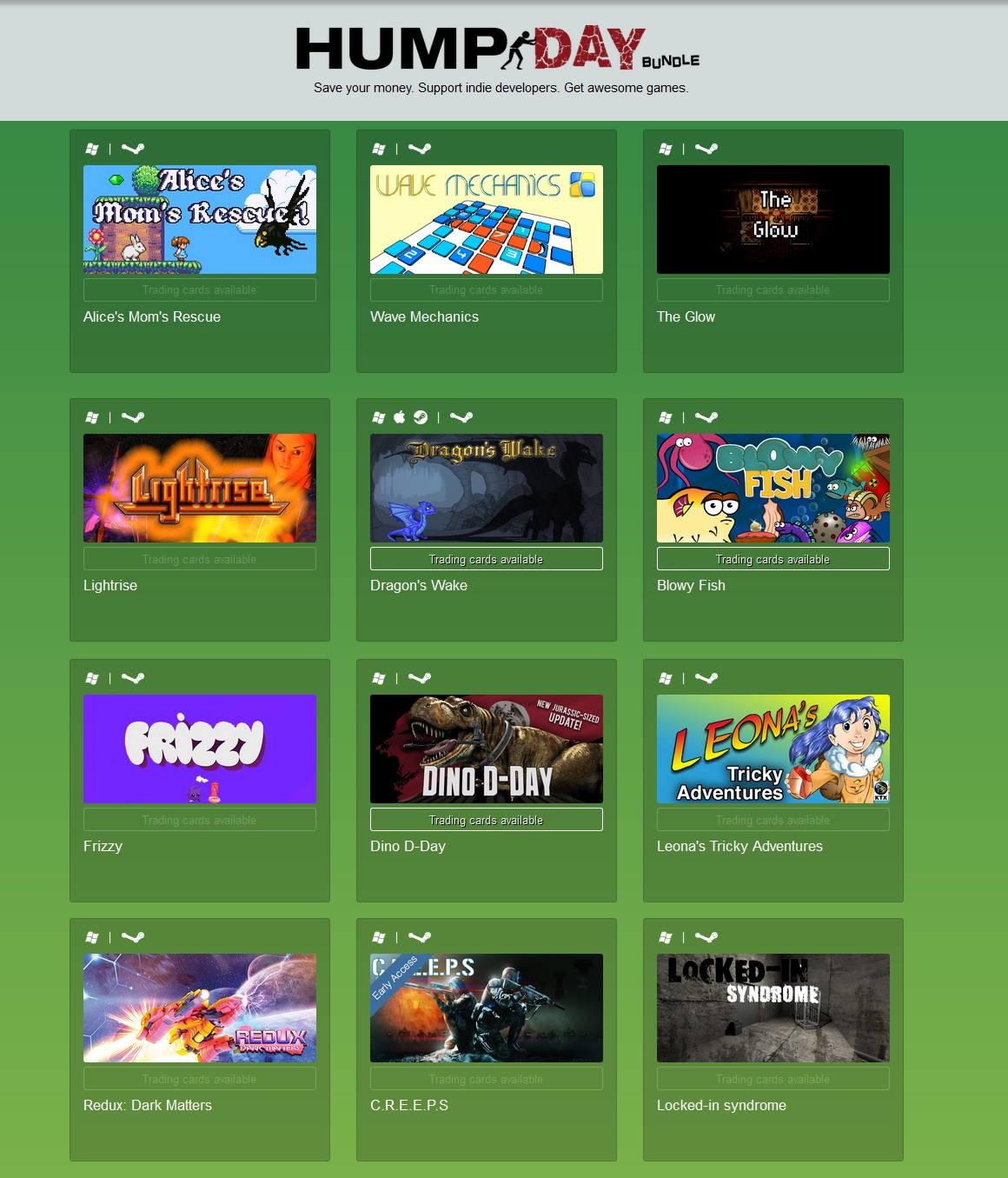Click Windows icon on Dragon's Wake card
The image size is (1008, 1178).
tap(379, 417)
